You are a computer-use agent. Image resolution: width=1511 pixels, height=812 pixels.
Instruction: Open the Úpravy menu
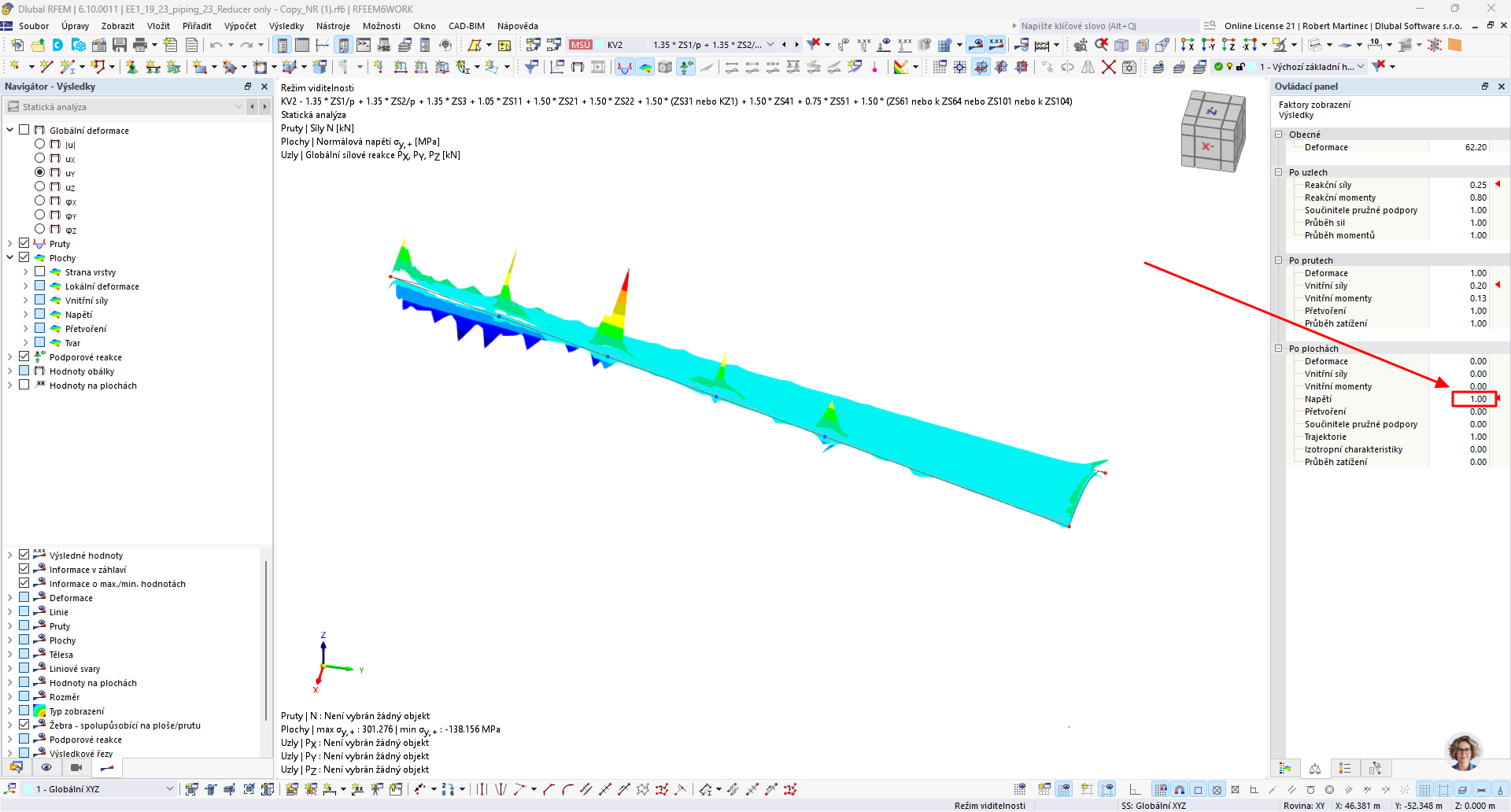pyautogui.click(x=76, y=26)
